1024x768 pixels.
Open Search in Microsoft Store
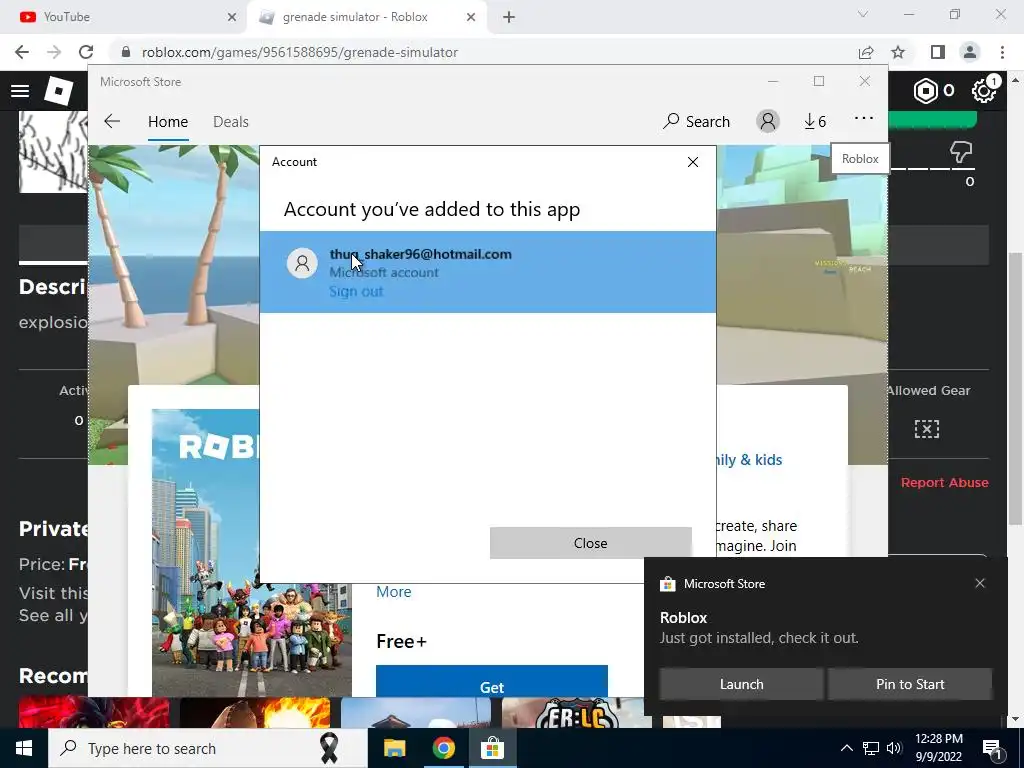pyautogui.click(x=696, y=121)
